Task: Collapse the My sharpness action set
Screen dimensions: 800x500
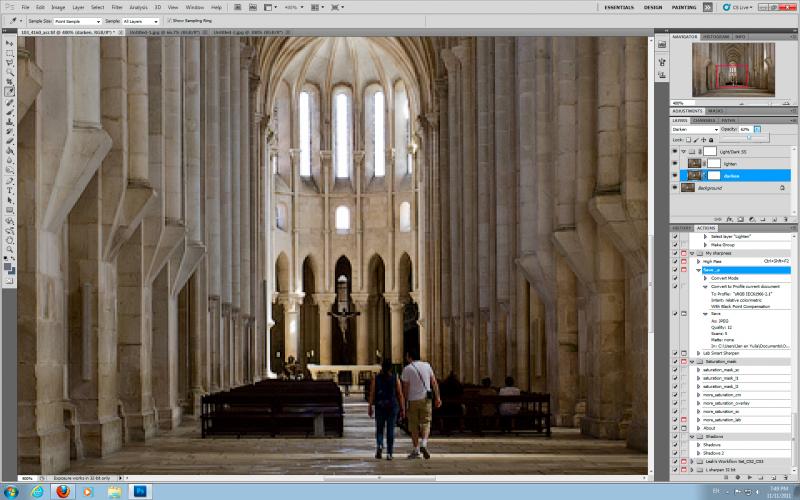Action: click(x=692, y=253)
